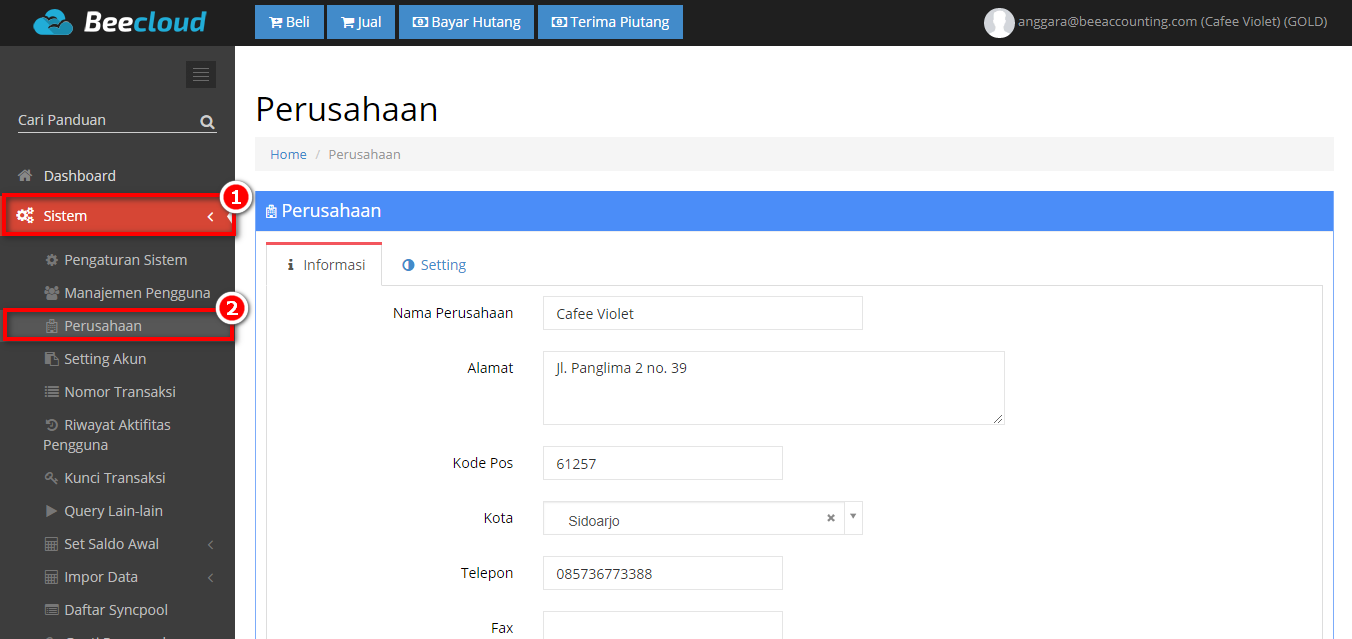Click the Perusahaan page heading
1352x639 pixels.
(x=347, y=109)
